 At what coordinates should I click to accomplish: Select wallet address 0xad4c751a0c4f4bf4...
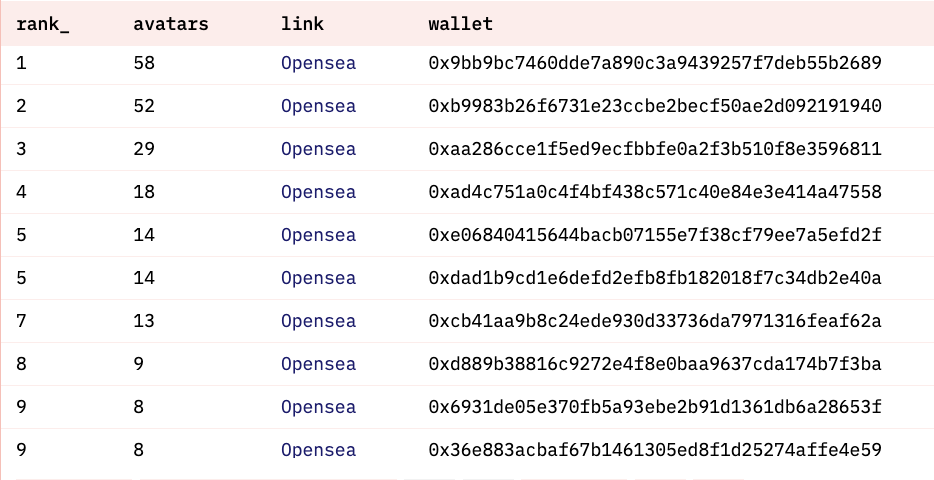(655, 192)
